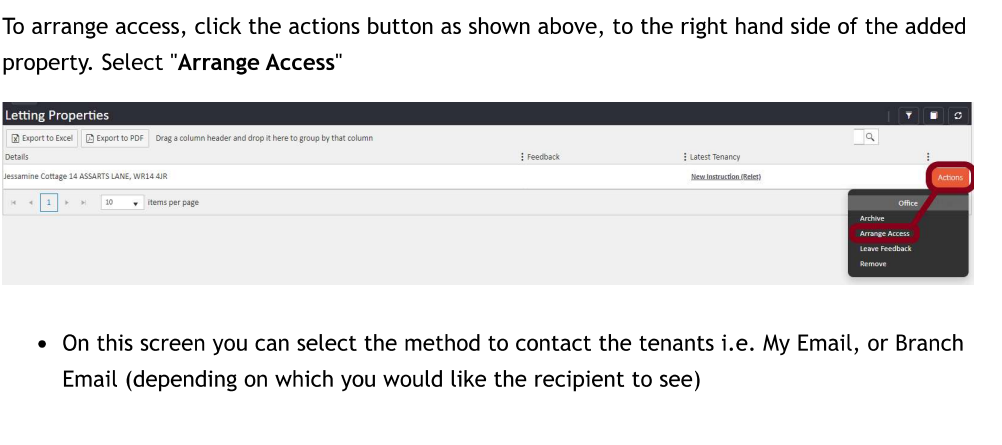
Task: Go to the previous page arrow
Action: (31, 202)
